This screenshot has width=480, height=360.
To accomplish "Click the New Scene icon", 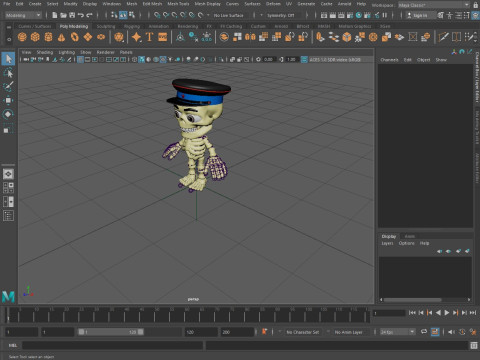I will (55, 15).
